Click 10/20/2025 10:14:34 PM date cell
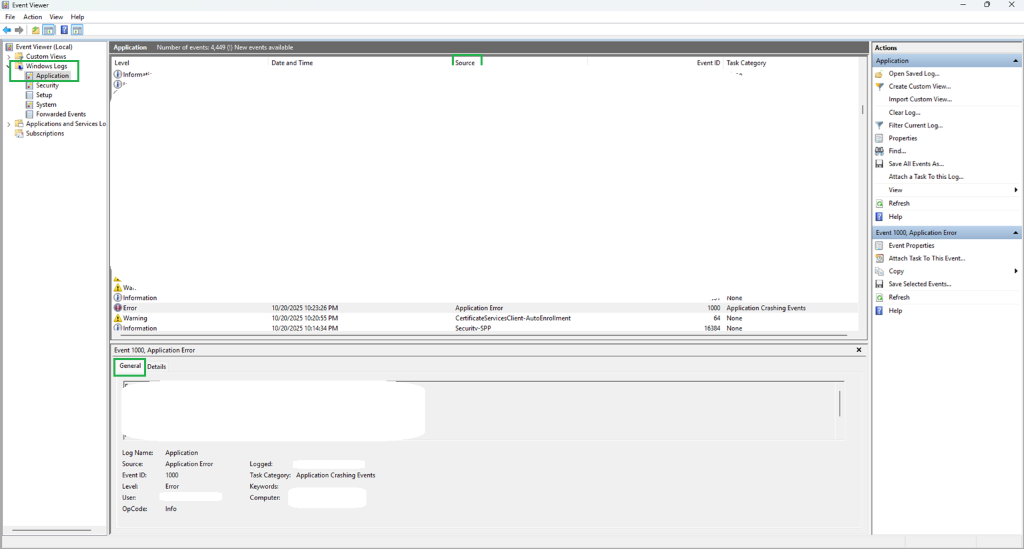 (305, 328)
